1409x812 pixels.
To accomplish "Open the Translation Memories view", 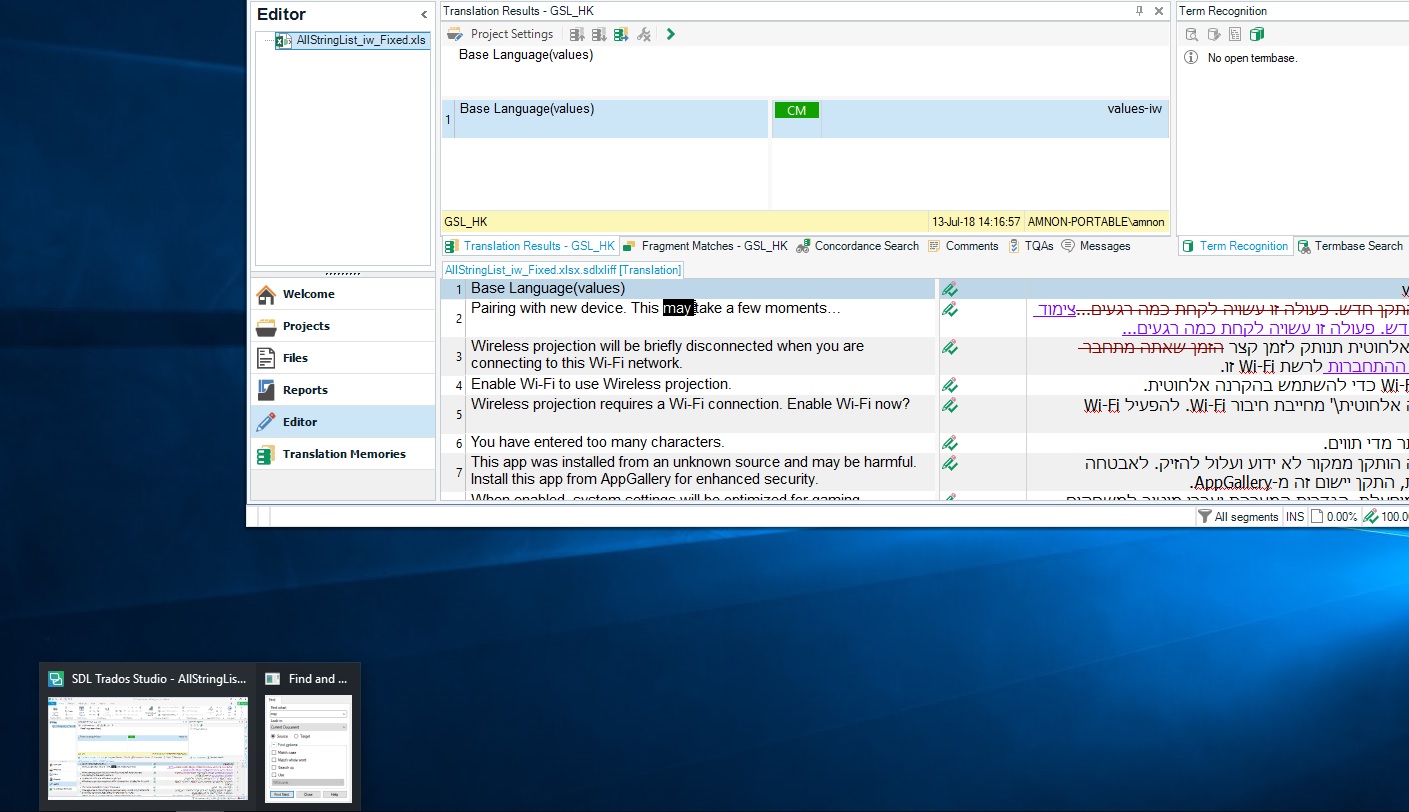I will (343, 454).
